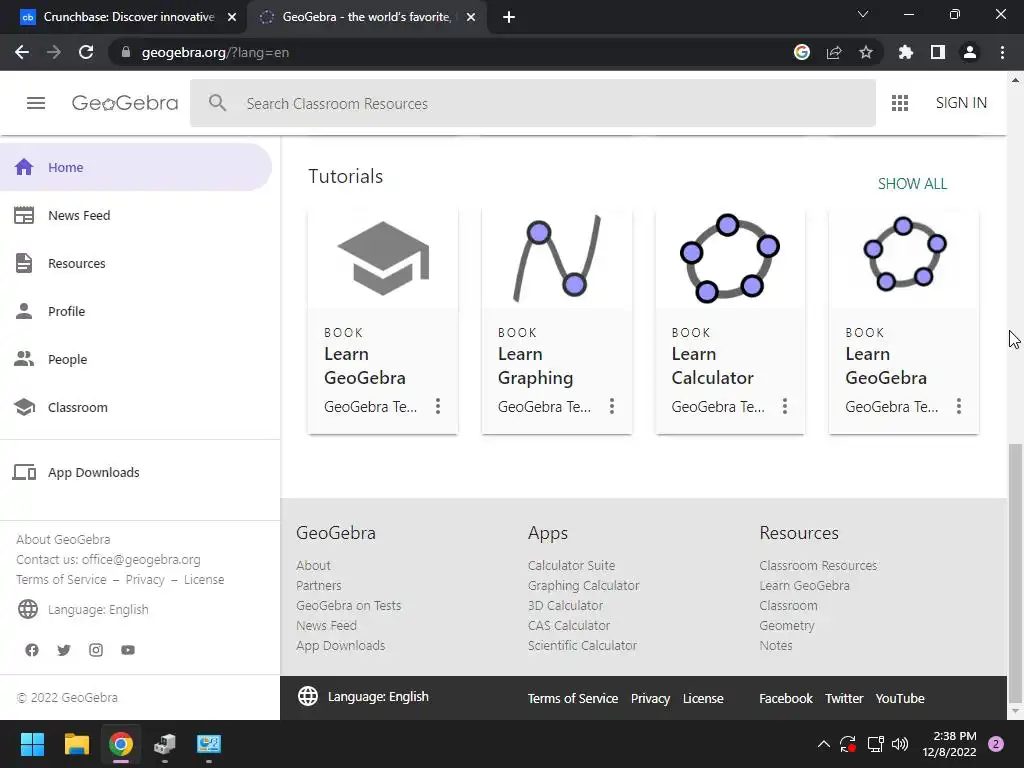Click the scrollbar up arrow

(1015, 80)
